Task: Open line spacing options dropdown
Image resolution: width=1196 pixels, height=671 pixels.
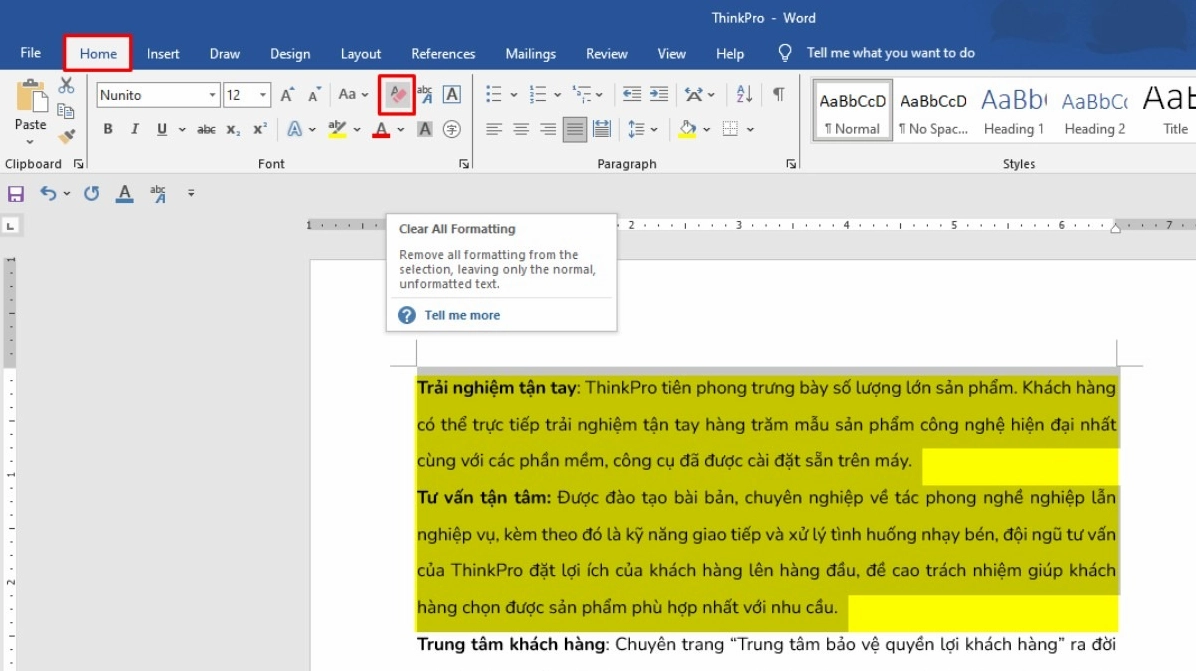Action: click(654, 130)
